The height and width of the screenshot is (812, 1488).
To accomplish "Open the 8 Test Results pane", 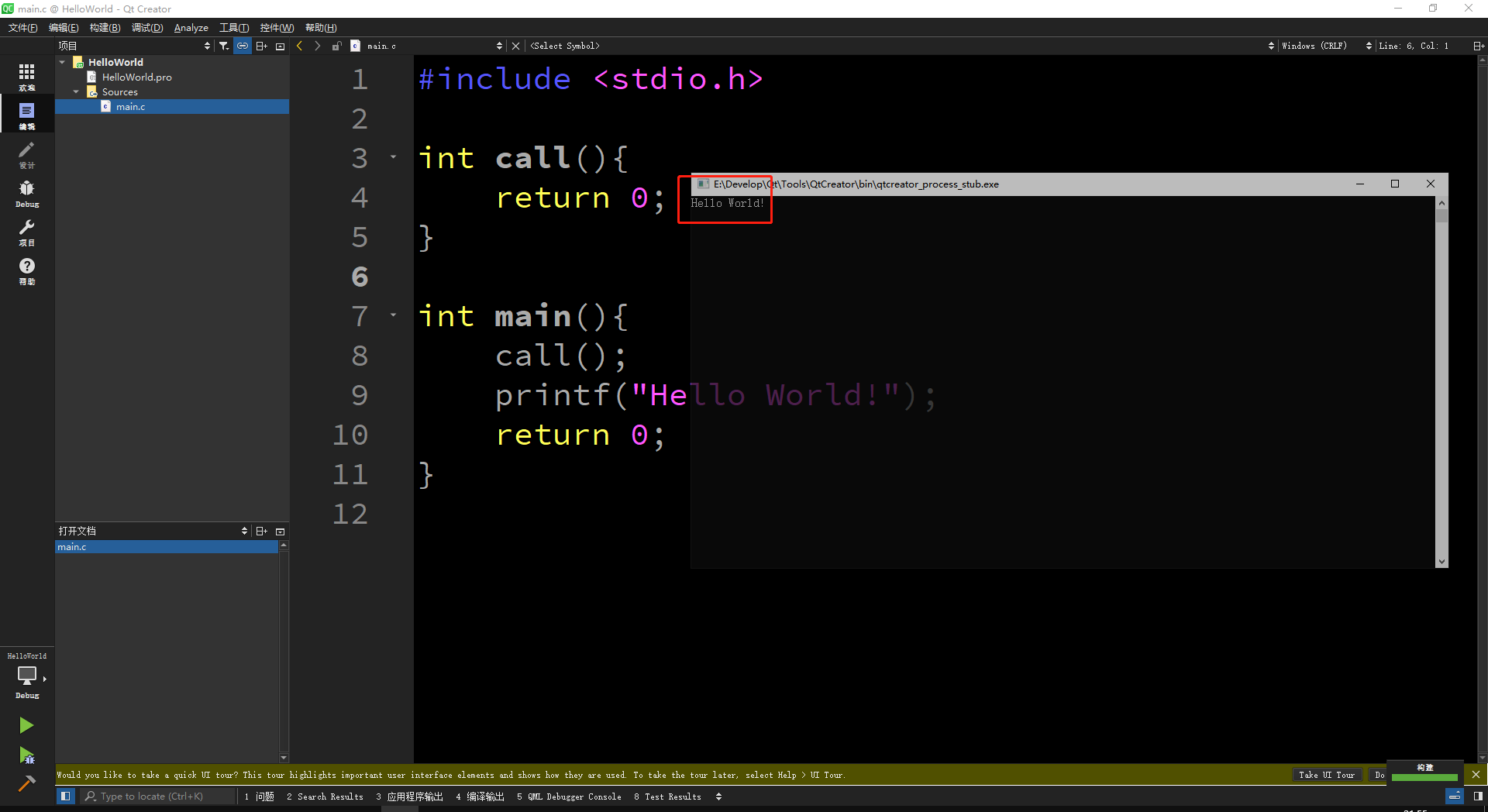I will pos(667,796).
